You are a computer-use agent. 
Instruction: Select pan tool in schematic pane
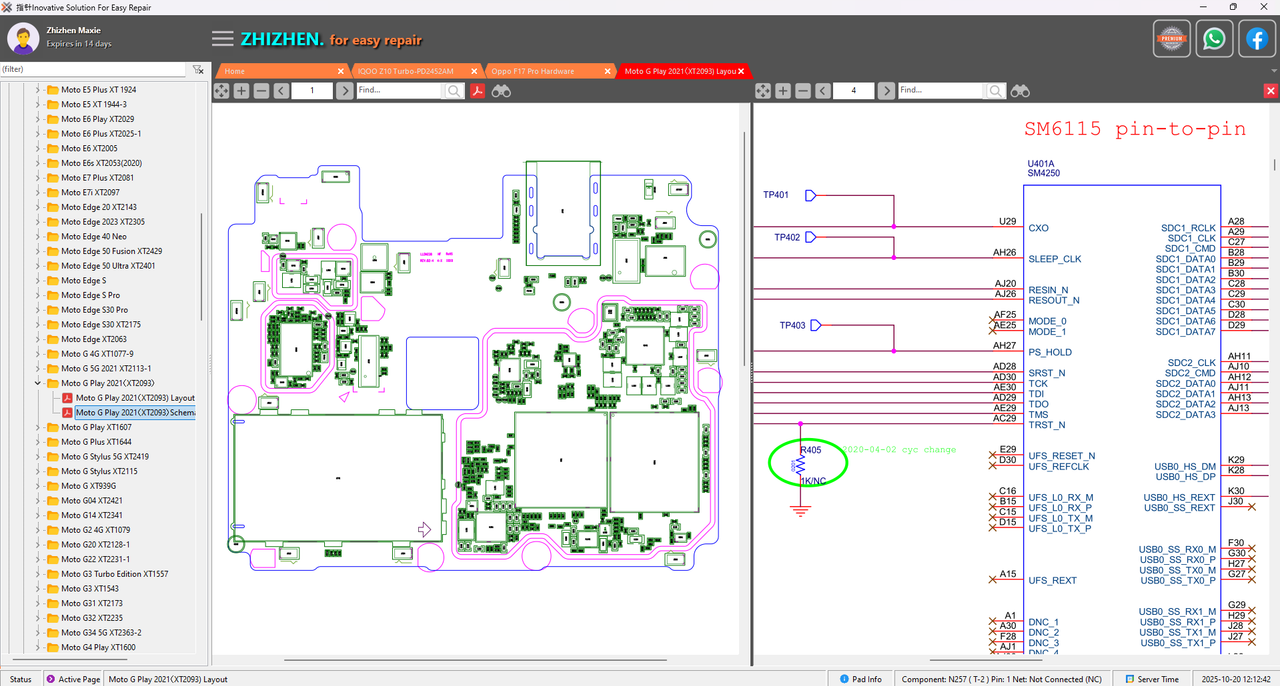click(x=763, y=91)
